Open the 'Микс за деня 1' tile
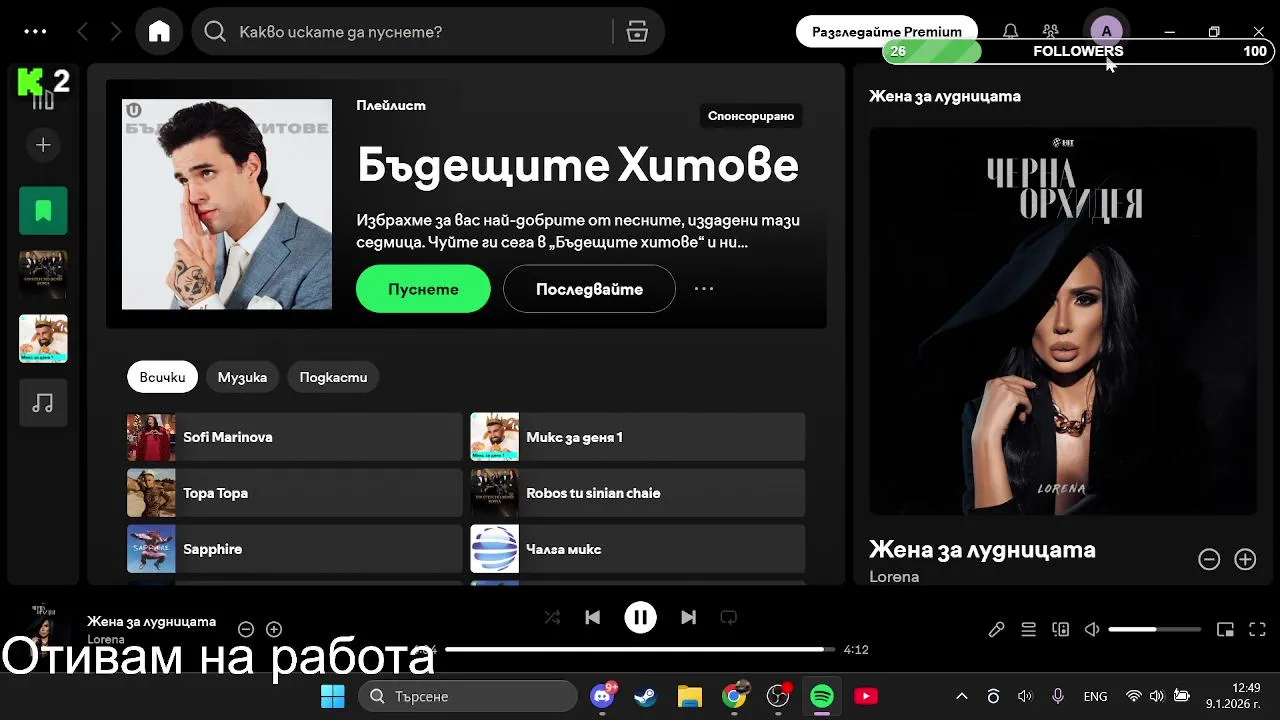Image resolution: width=1280 pixels, height=720 pixels. pos(637,437)
